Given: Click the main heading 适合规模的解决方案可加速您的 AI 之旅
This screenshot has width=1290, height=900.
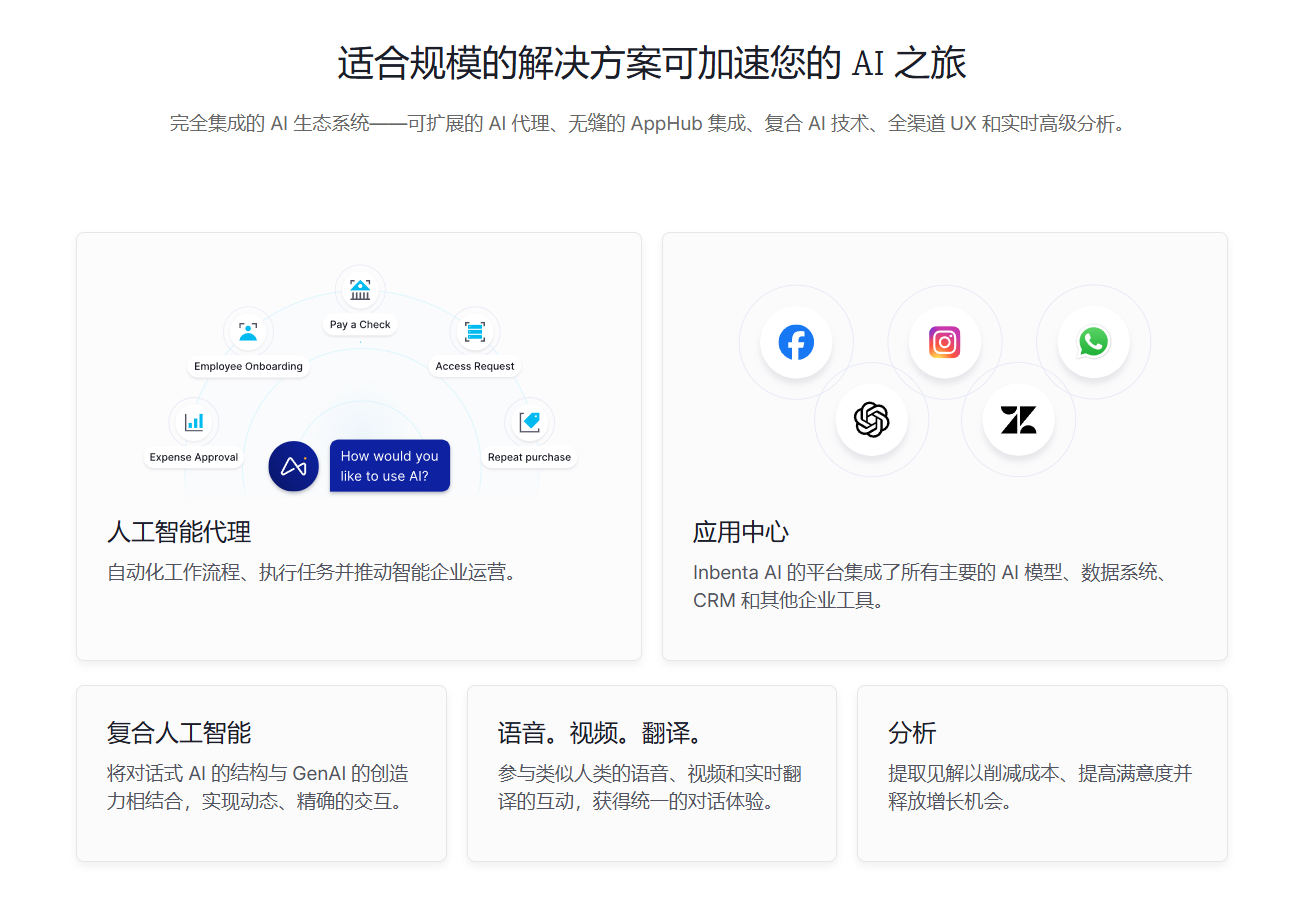Looking at the screenshot, I should [652, 64].
